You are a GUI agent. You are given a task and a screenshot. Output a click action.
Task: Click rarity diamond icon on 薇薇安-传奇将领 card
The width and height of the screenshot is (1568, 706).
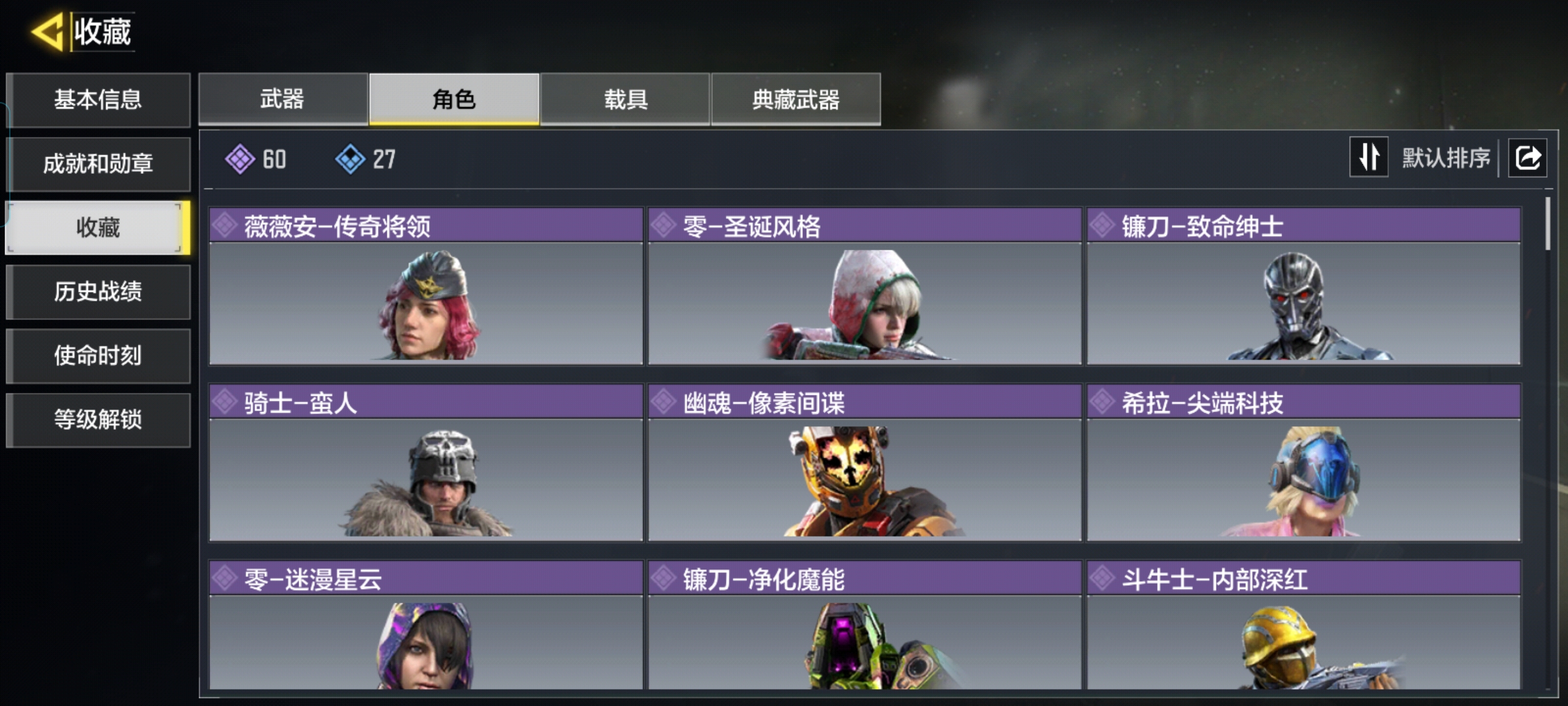[x=225, y=226]
